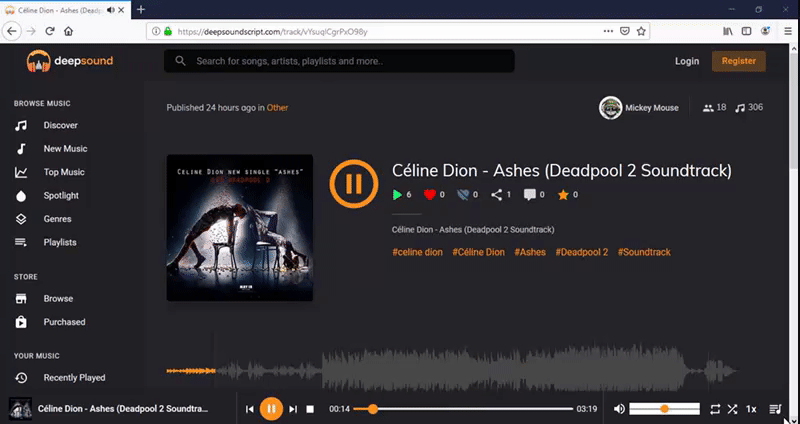Open Browse under Store

pyautogui.click(x=58, y=298)
